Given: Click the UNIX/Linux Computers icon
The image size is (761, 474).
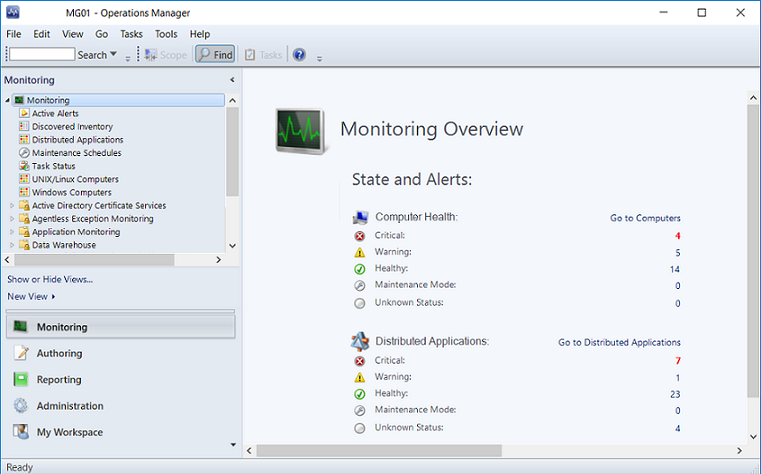Looking at the screenshot, I should point(24,179).
